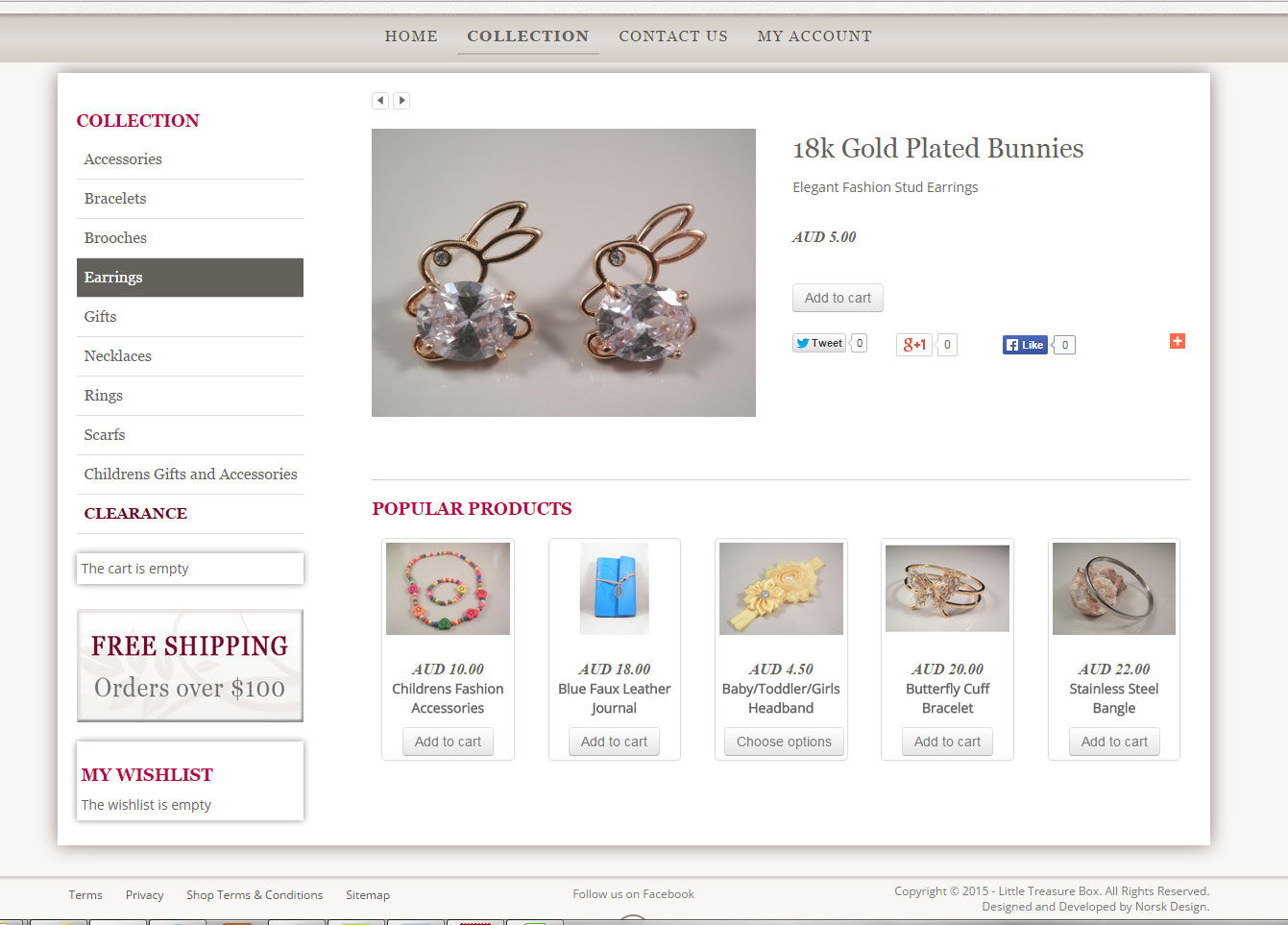Click the Tweet share button
The width and height of the screenshot is (1288, 925).
pos(819,343)
